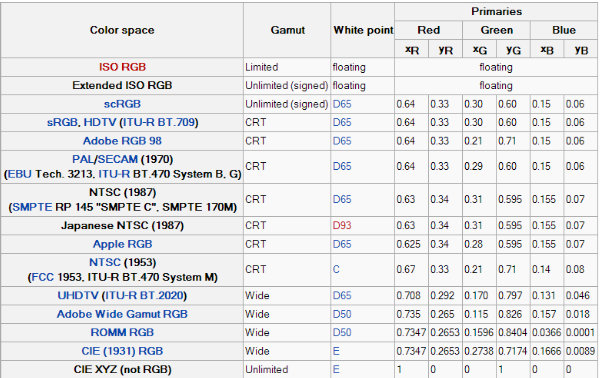Image resolution: width=600 pixels, height=378 pixels.
Task: Follow the sRGB link
Action: 63,122
